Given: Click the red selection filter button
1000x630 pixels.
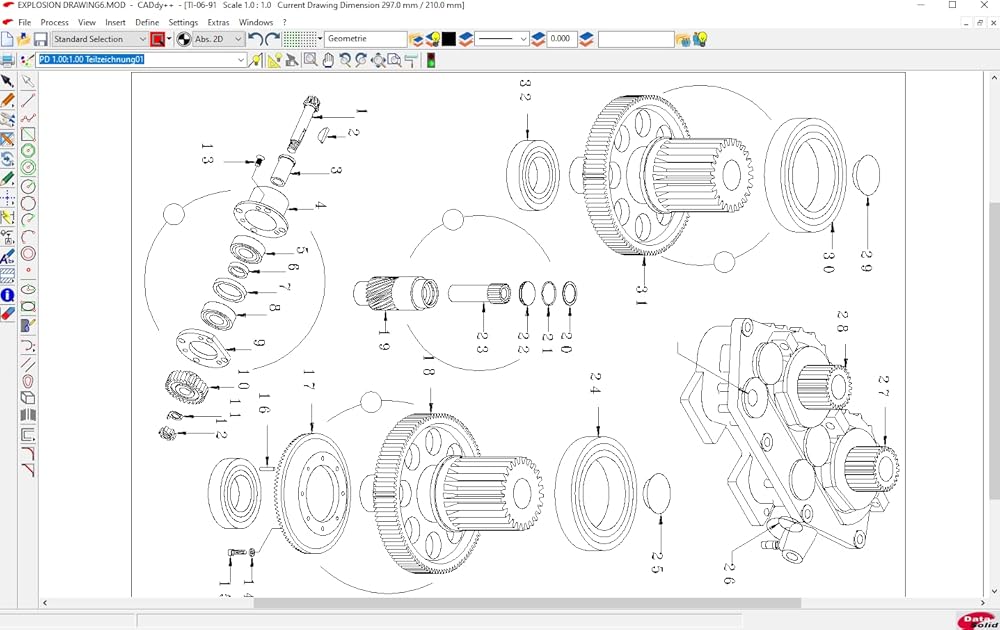Looking at the screenshot, I should point(157,39).
